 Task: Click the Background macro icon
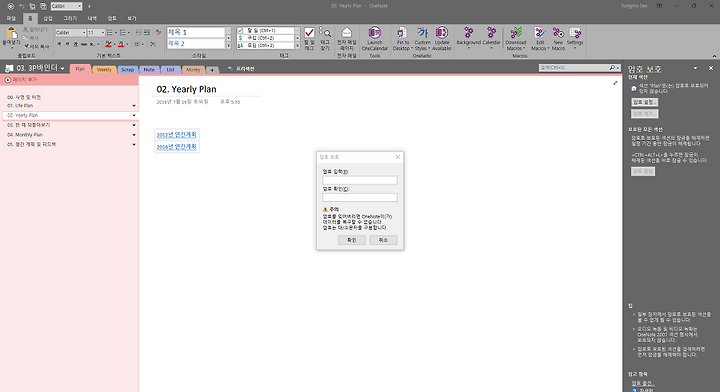(x=468, y=32)
